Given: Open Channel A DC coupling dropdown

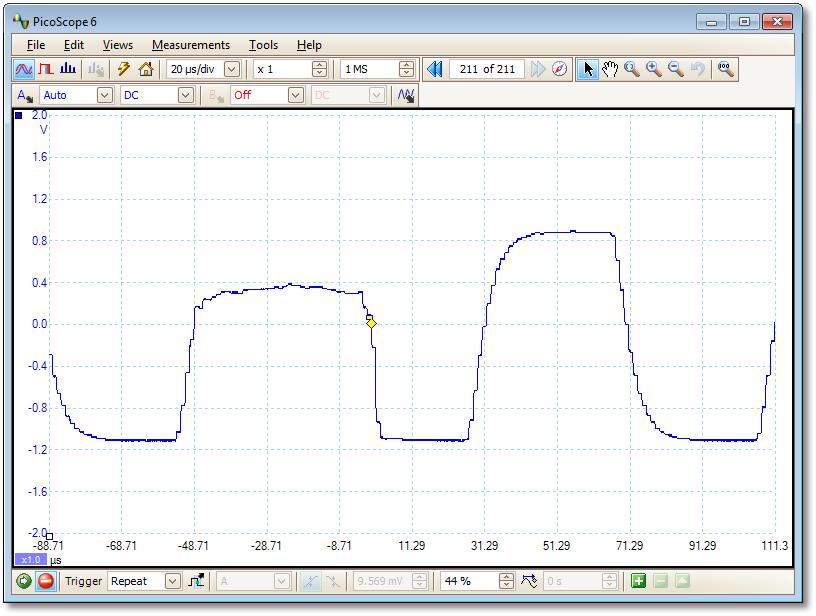Looking at the screenshot, I should point(186,96).
